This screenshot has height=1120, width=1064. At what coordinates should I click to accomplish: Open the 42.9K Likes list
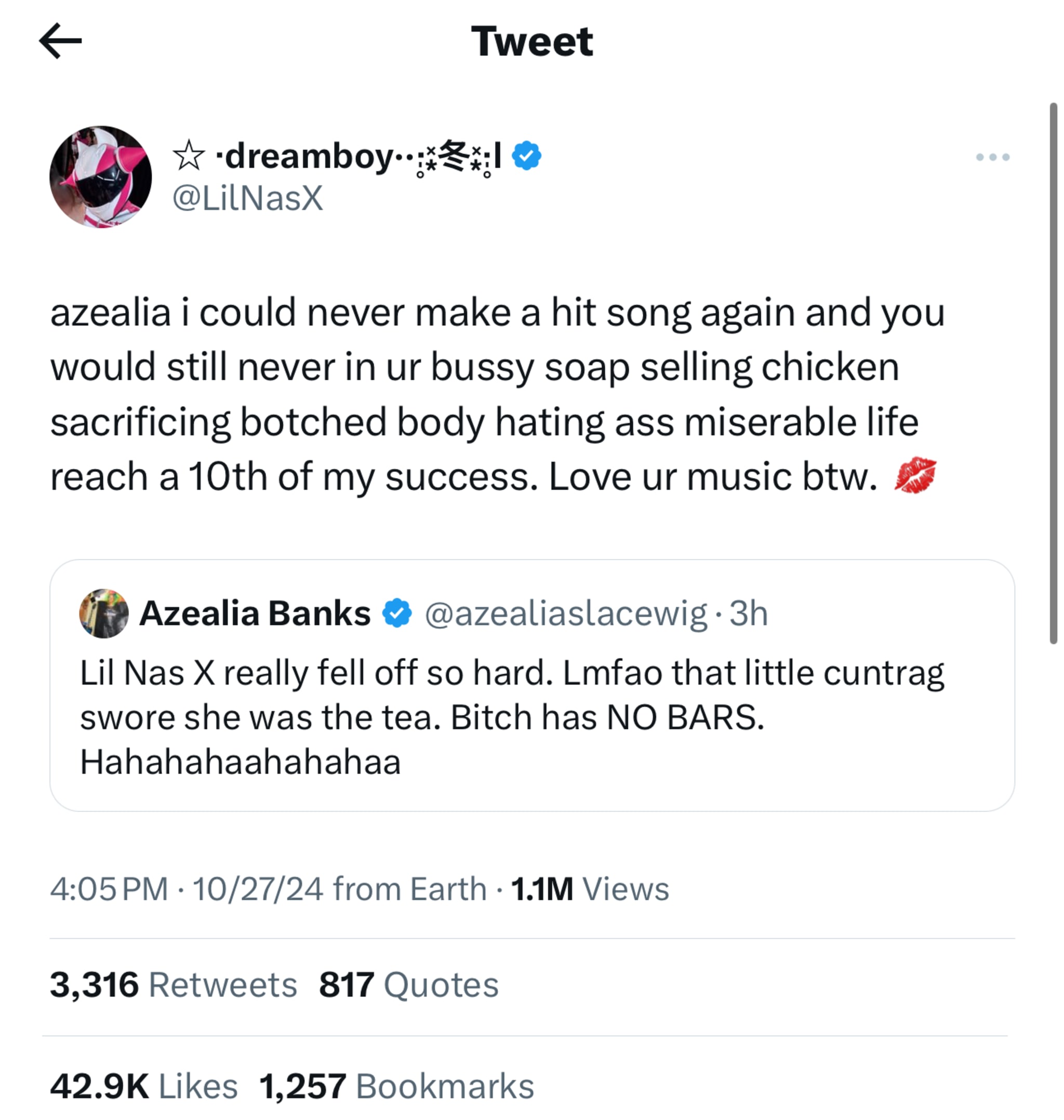(143, 1086)
